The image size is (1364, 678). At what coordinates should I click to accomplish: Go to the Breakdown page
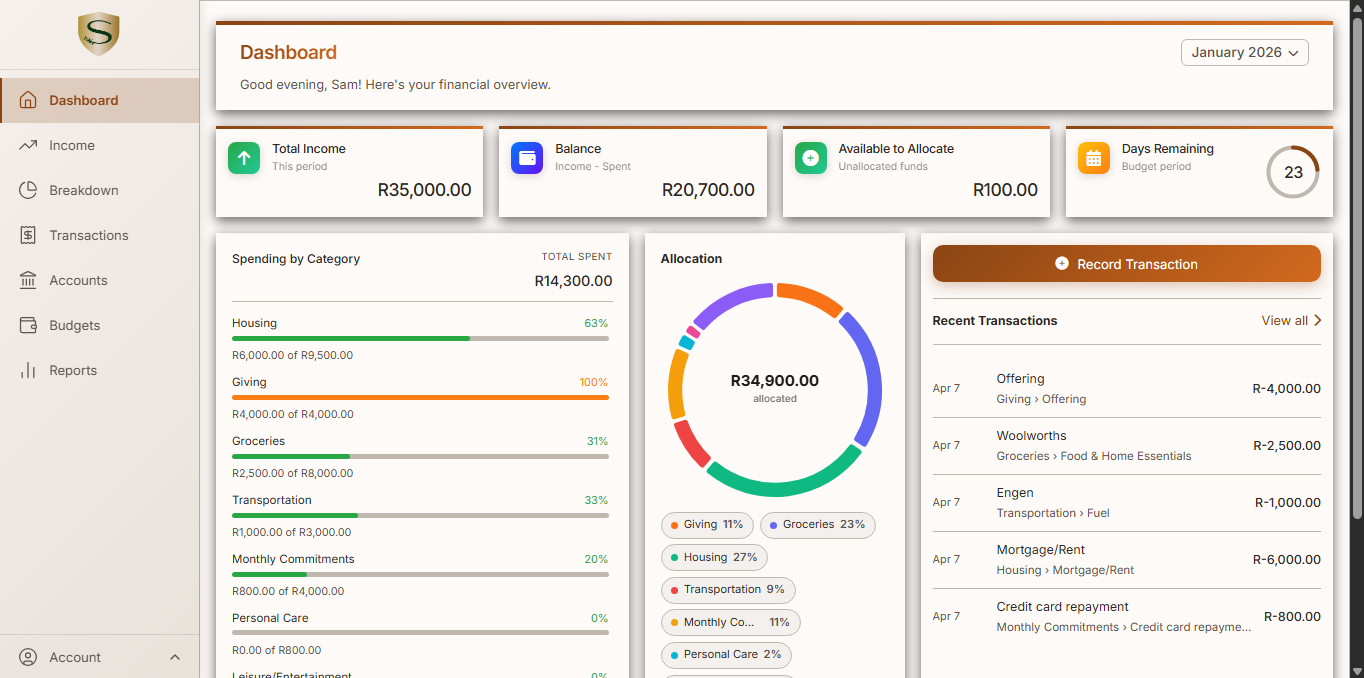click(100, 190)
